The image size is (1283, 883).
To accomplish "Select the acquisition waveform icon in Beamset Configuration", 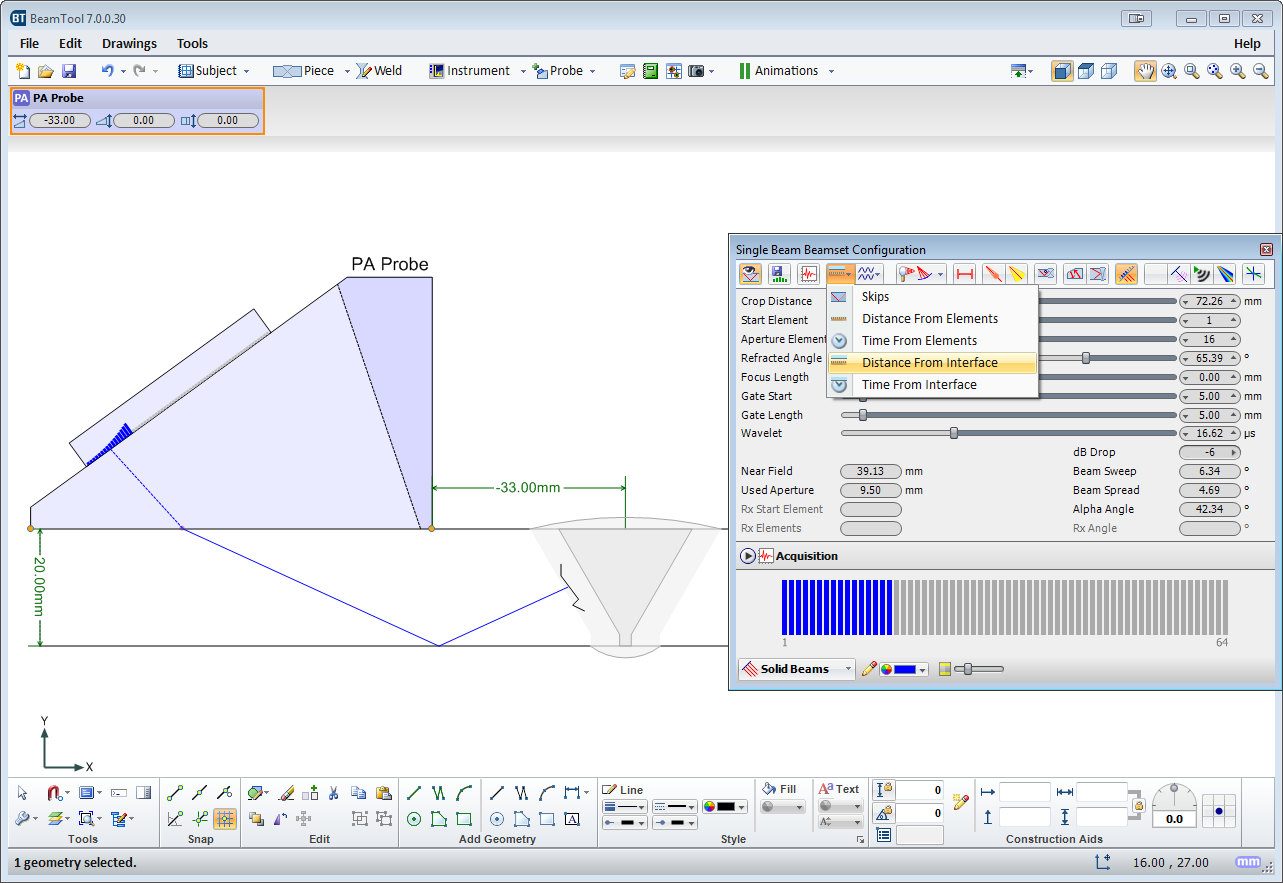I will [808, 273].
